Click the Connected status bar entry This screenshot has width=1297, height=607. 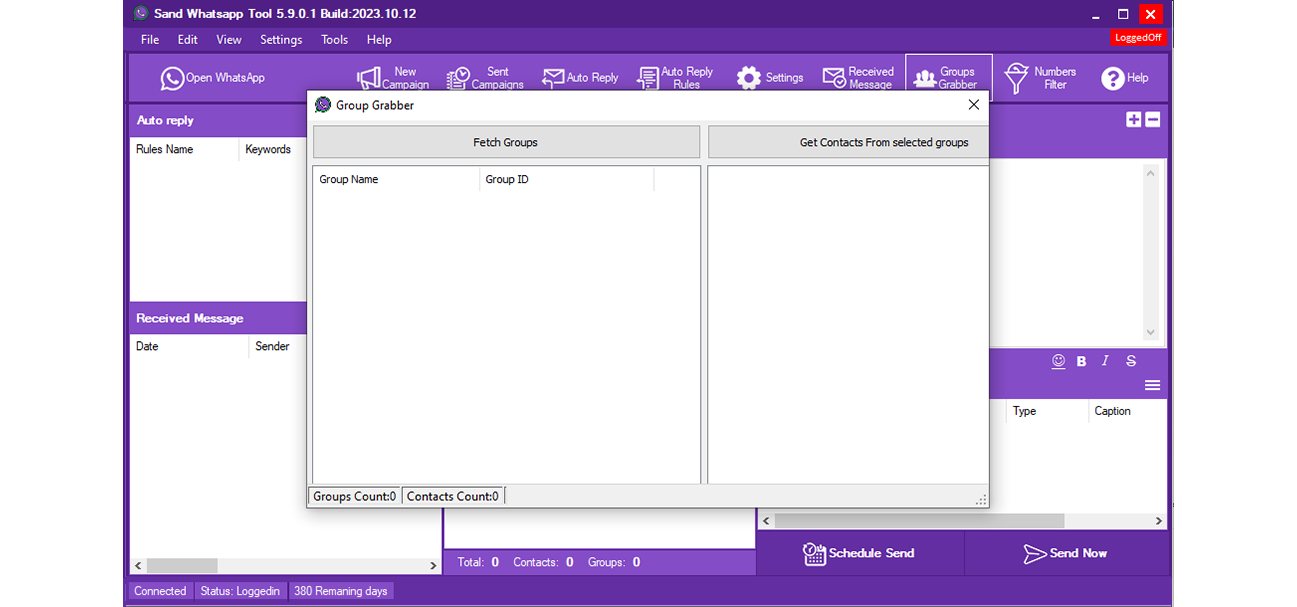click(x=160, y=591)
